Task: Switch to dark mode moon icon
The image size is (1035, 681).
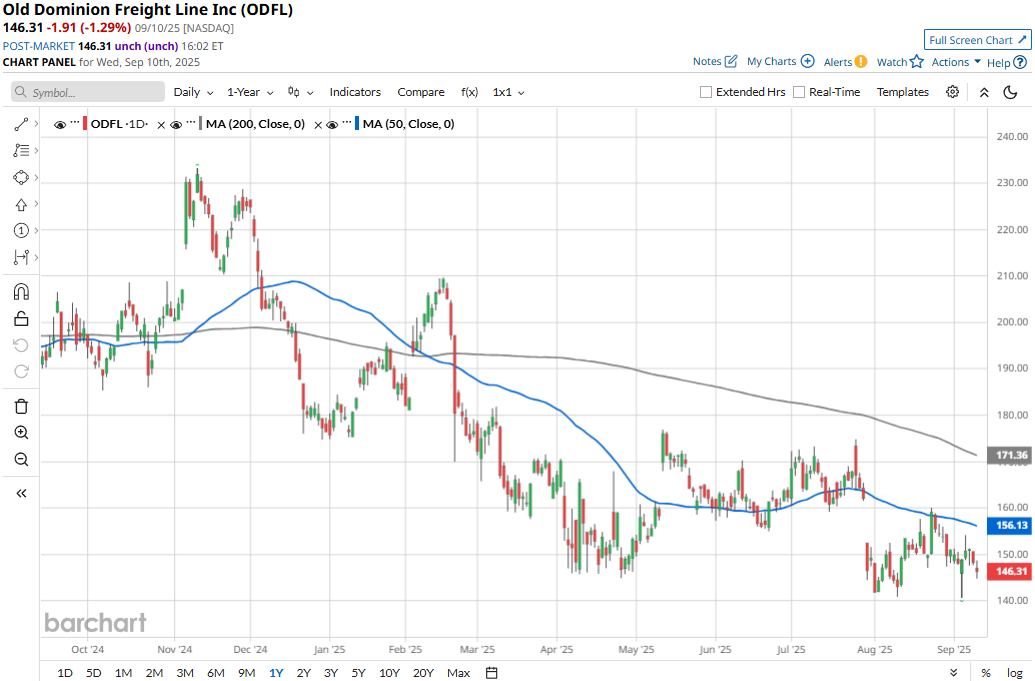Action: pos(1010,92)
